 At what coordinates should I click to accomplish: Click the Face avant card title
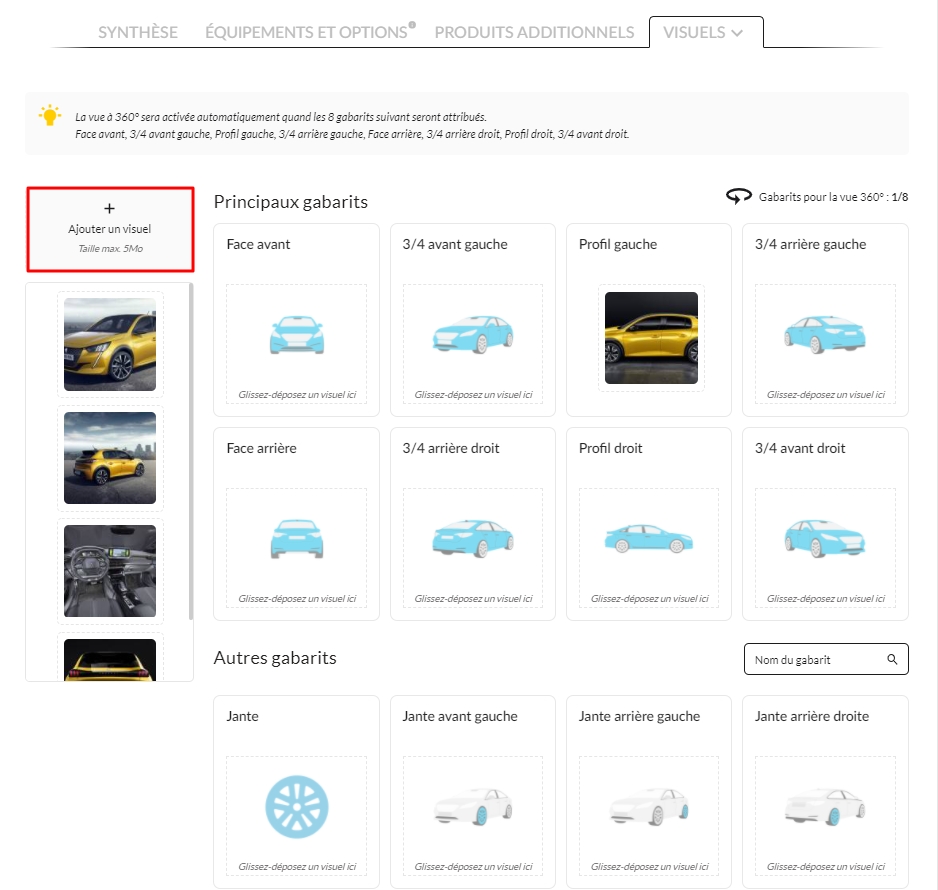click(258, 244)
